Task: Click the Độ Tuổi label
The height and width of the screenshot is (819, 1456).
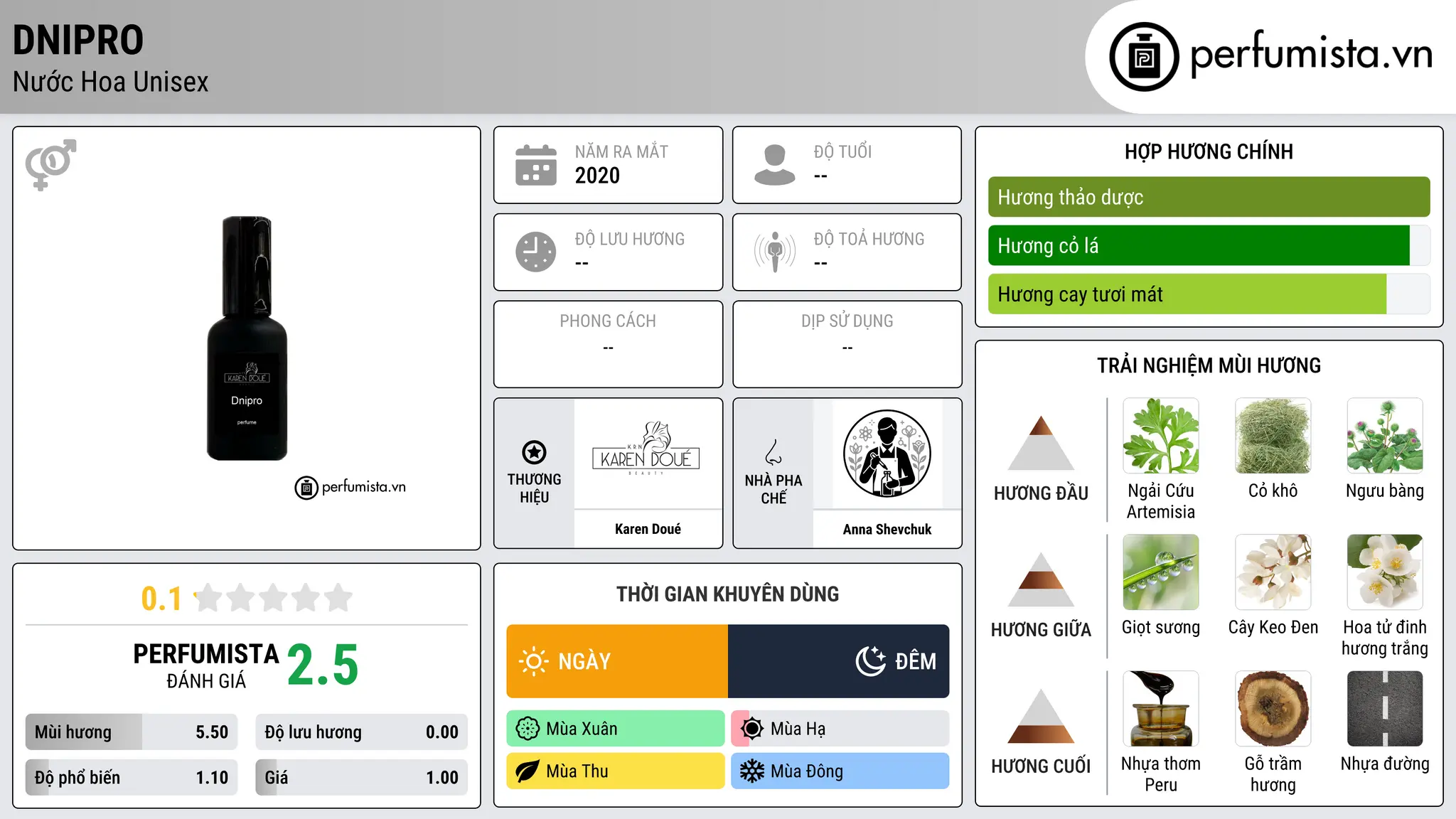Action: pos(842,151)
